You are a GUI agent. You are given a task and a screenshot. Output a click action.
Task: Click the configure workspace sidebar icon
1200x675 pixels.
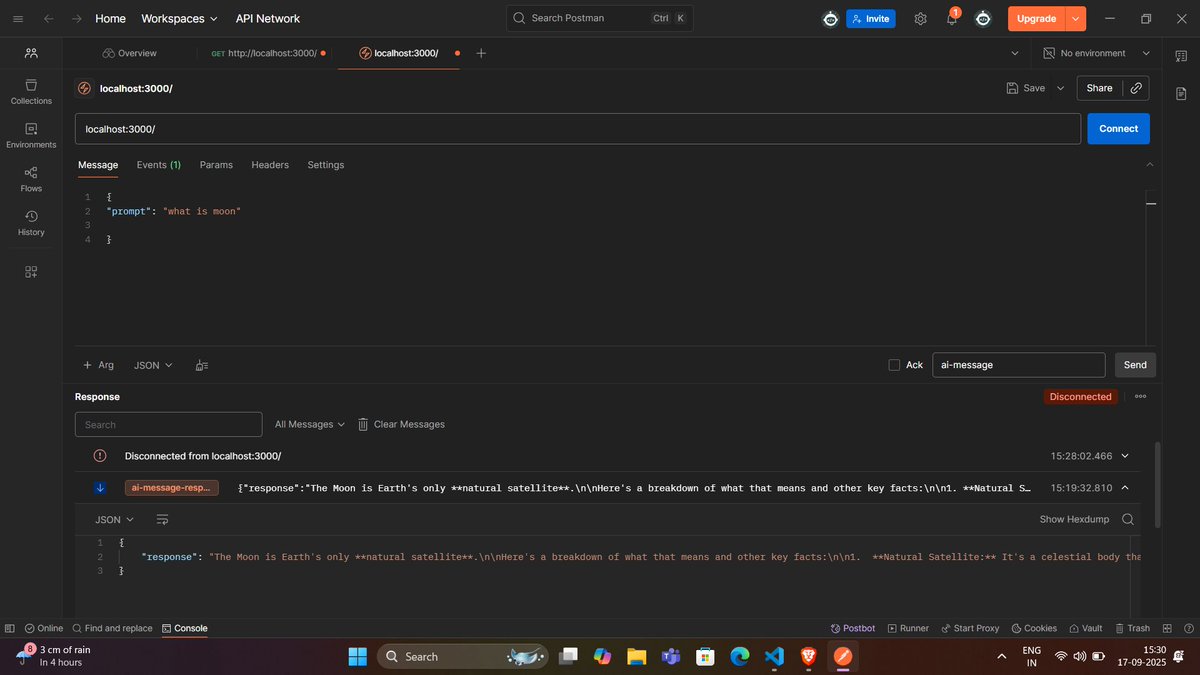[x=31, y=271]
